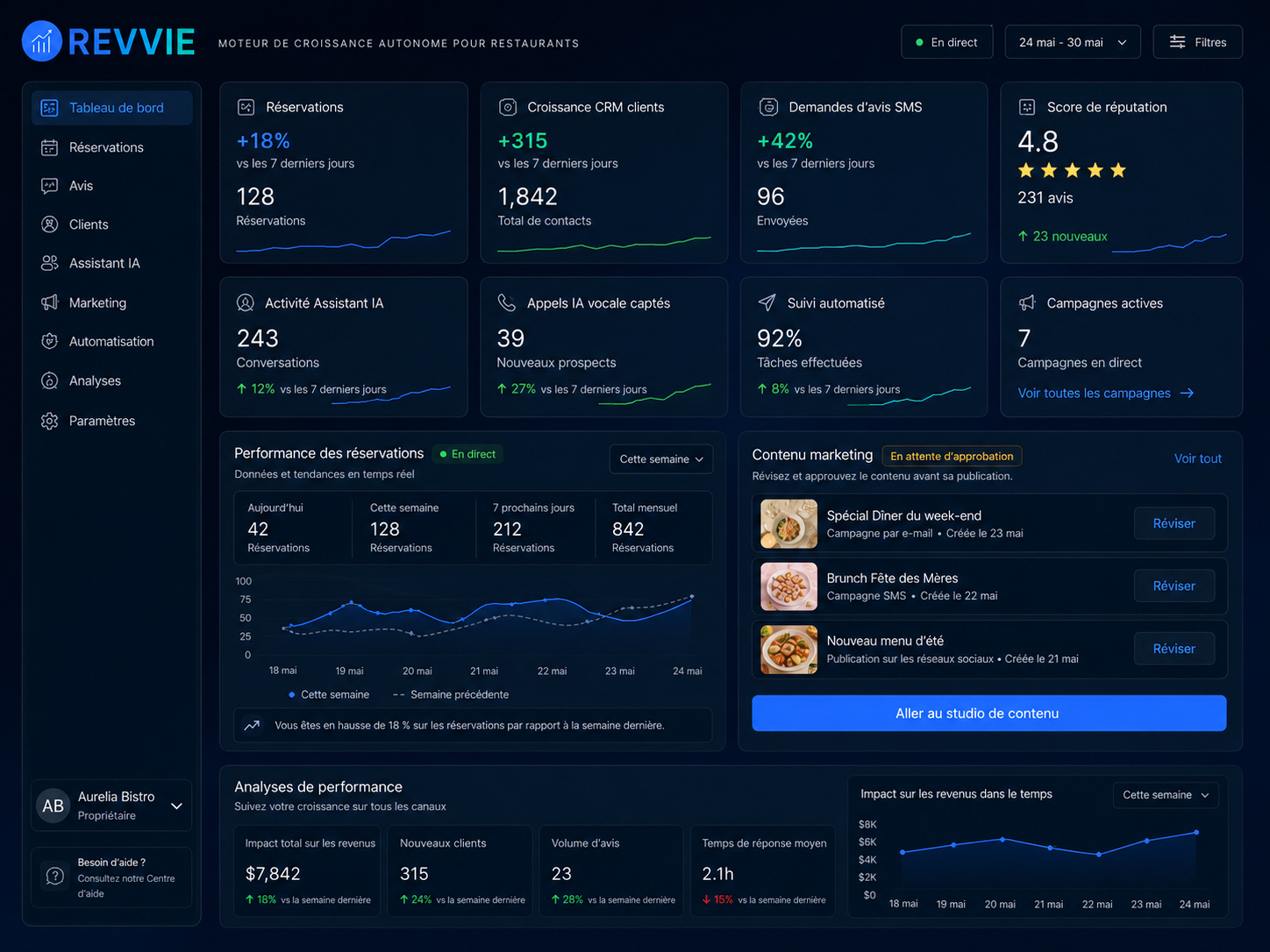Click the Avis chat icon in sidebar

coord(50,186)
